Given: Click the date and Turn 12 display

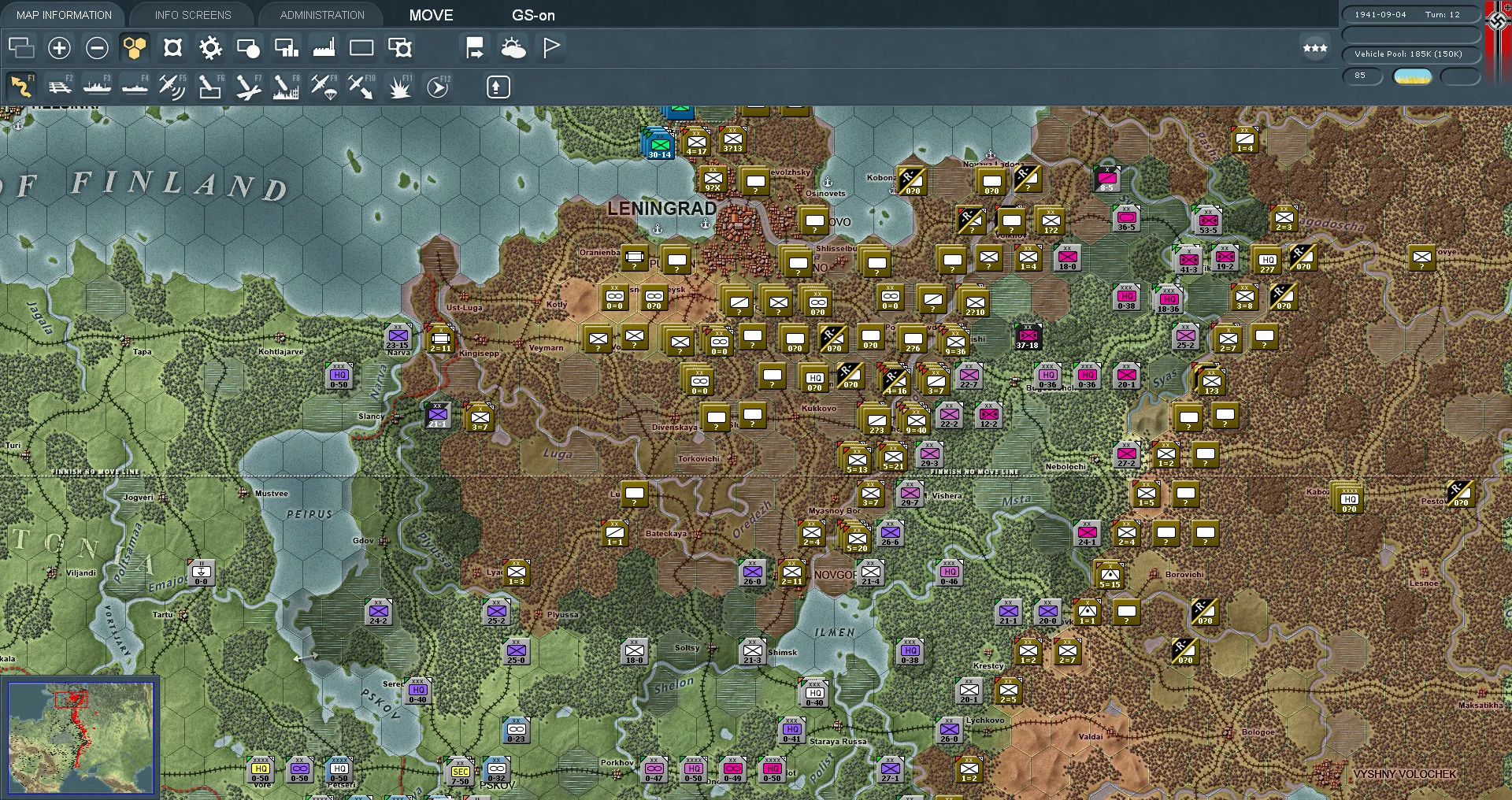Looking at the screenshot, I should click(1410, 14).
